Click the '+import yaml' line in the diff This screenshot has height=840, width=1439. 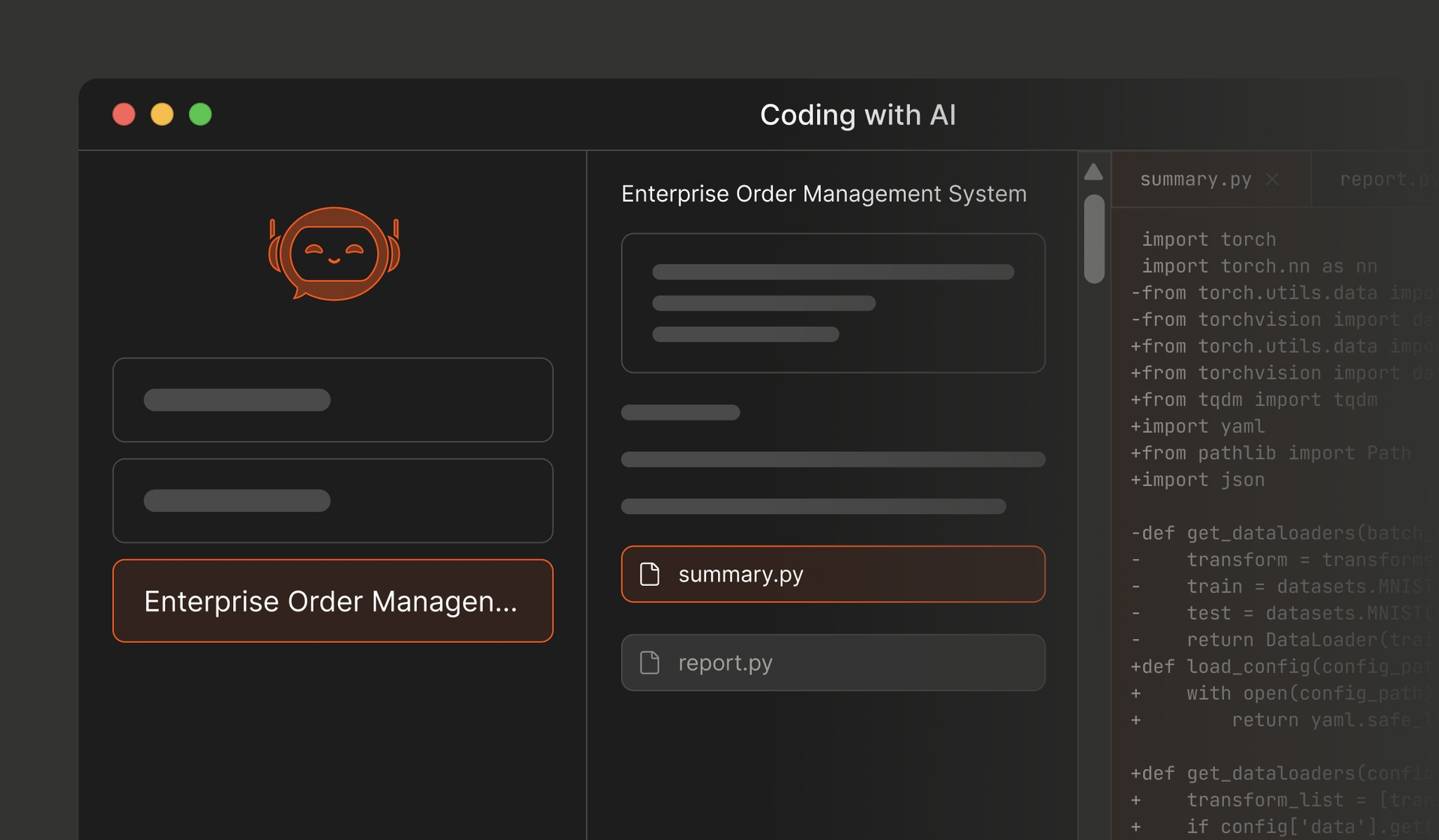click(x=1197, y=426)
